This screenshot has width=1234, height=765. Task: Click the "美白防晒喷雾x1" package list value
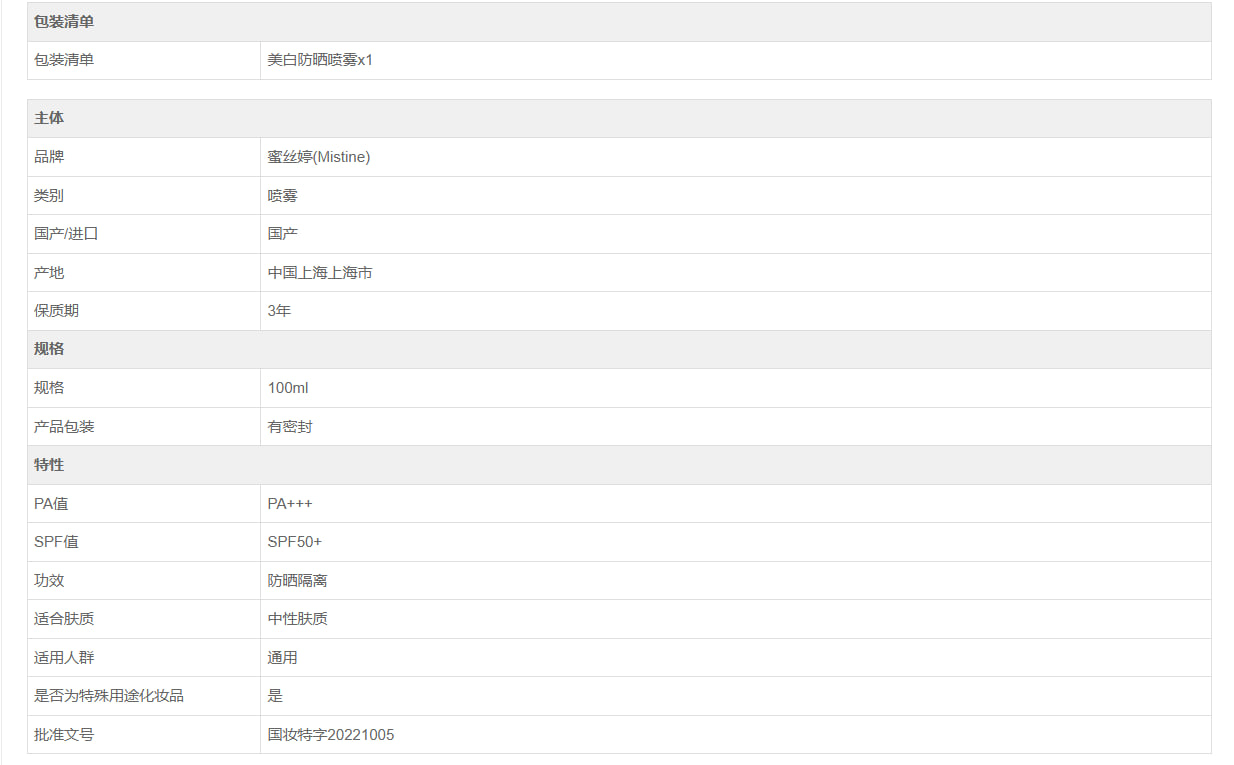coord(320,60)
